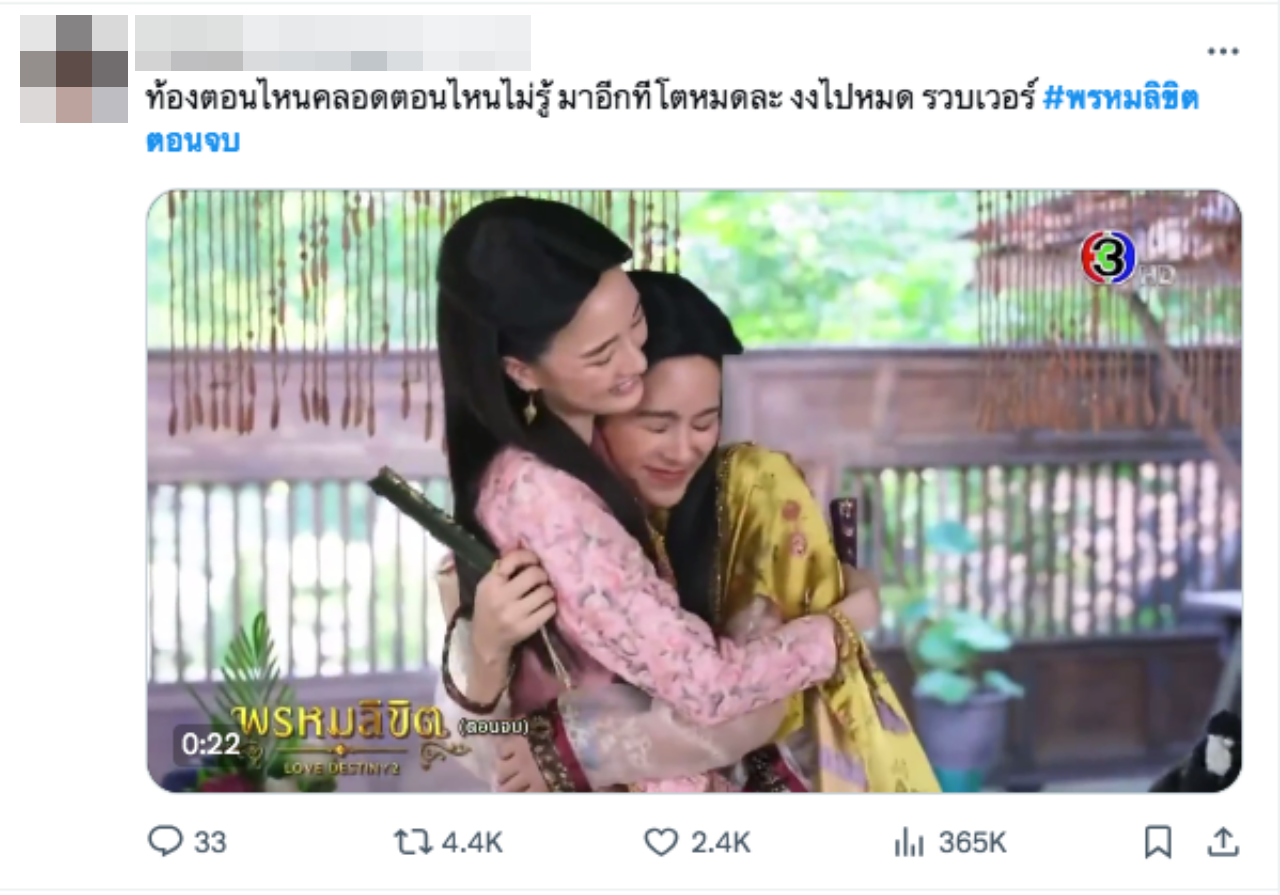Viewport: 1280px width, 895px height.
Task: Click the tweet body text starting ท้องตอนไหน
Action: [590, 99]
